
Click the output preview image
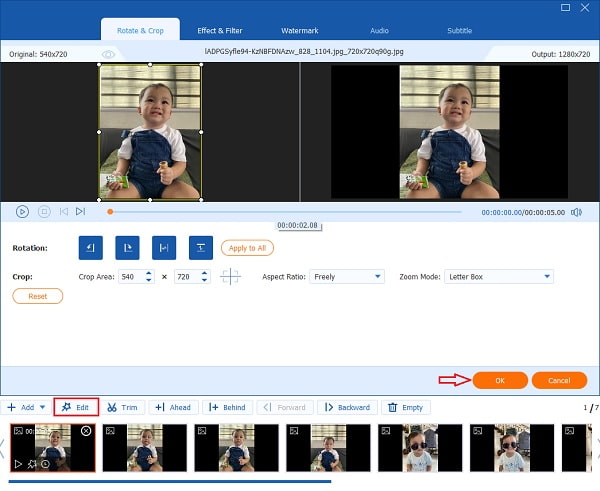[x=450, y=132]
